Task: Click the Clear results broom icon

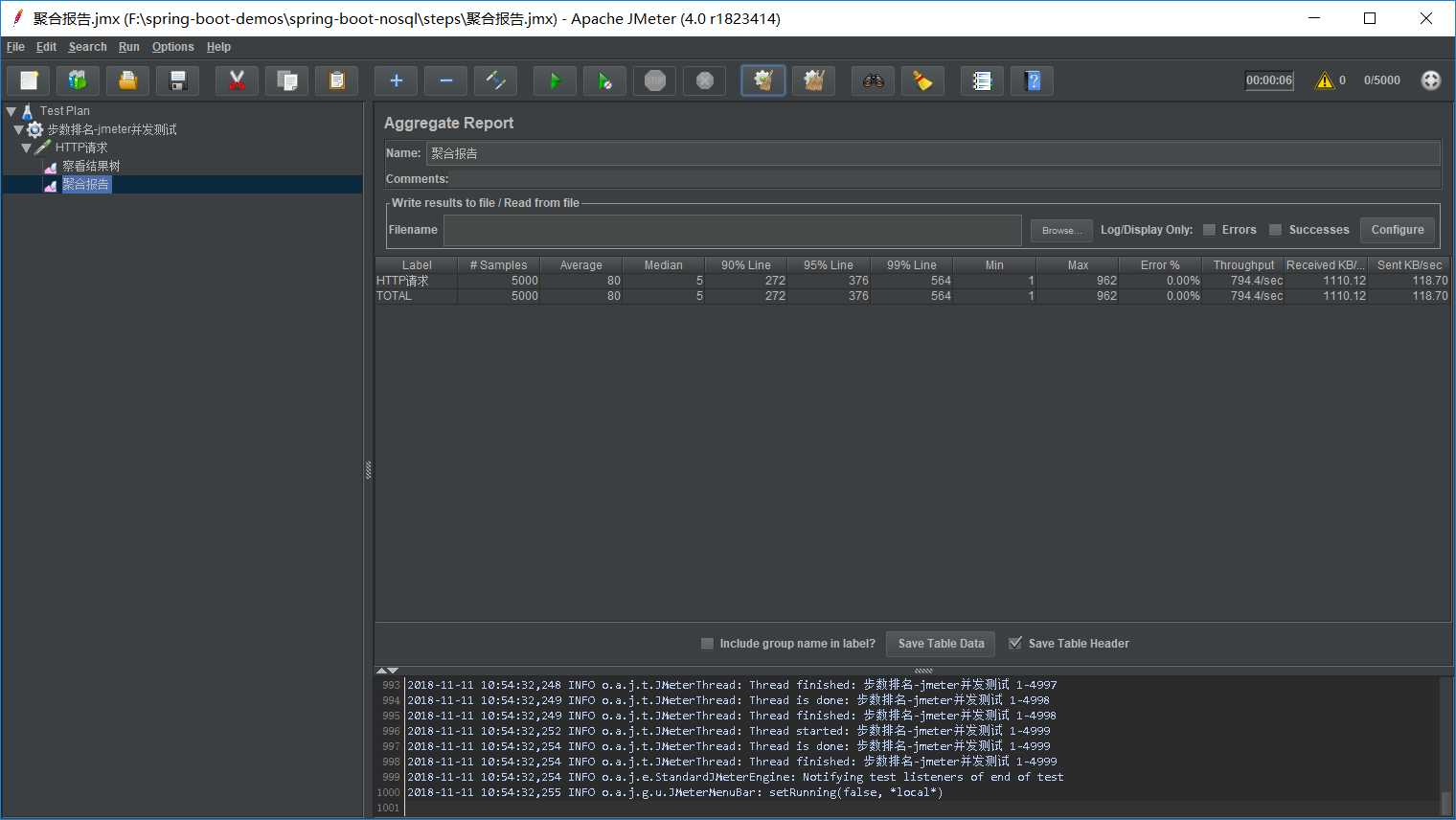Action: (763, 80)
